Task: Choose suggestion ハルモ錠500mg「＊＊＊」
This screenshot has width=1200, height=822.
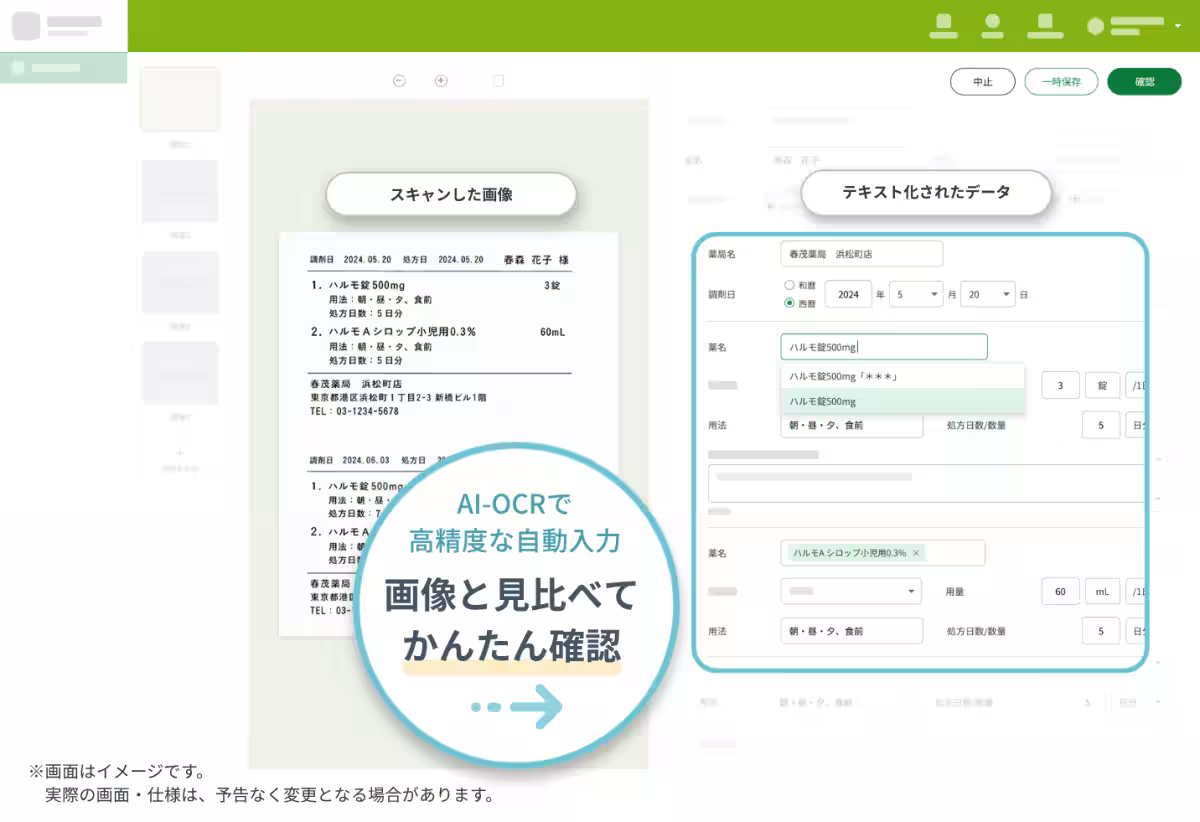Action: (x=903, y=376)
